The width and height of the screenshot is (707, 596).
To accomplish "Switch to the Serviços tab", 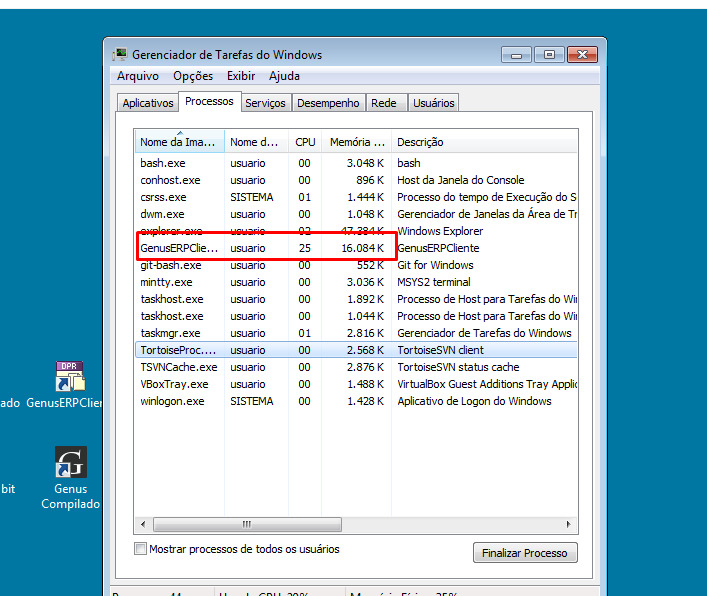I will [265, 103].
